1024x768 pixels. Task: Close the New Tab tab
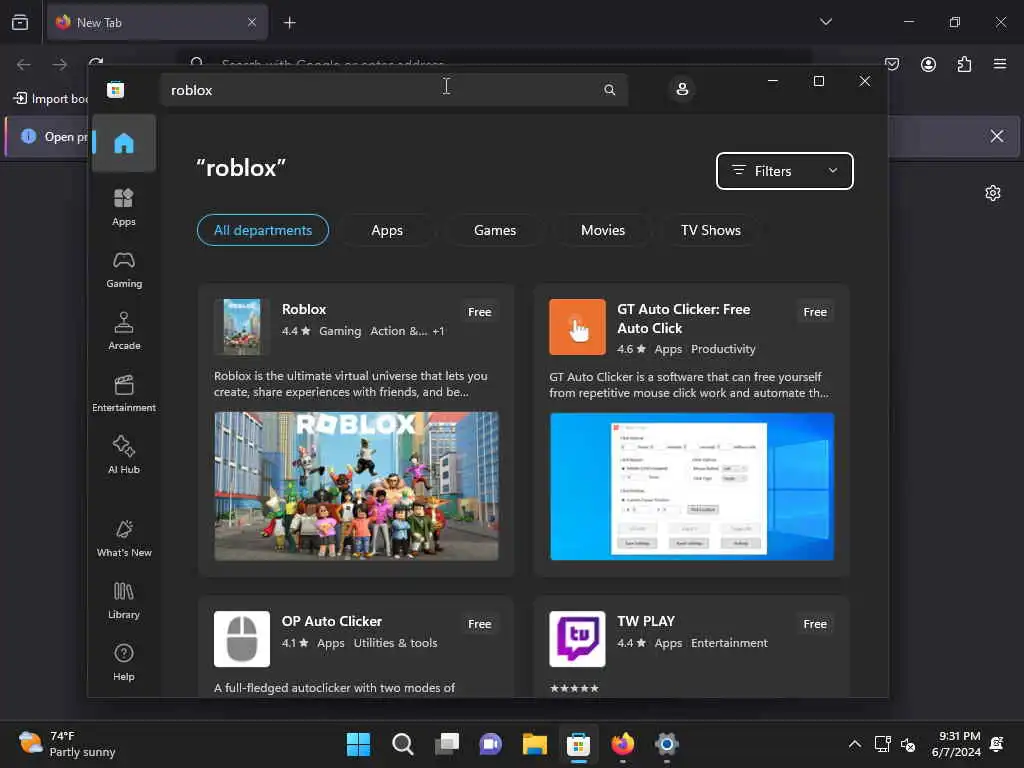coord(251,23)
